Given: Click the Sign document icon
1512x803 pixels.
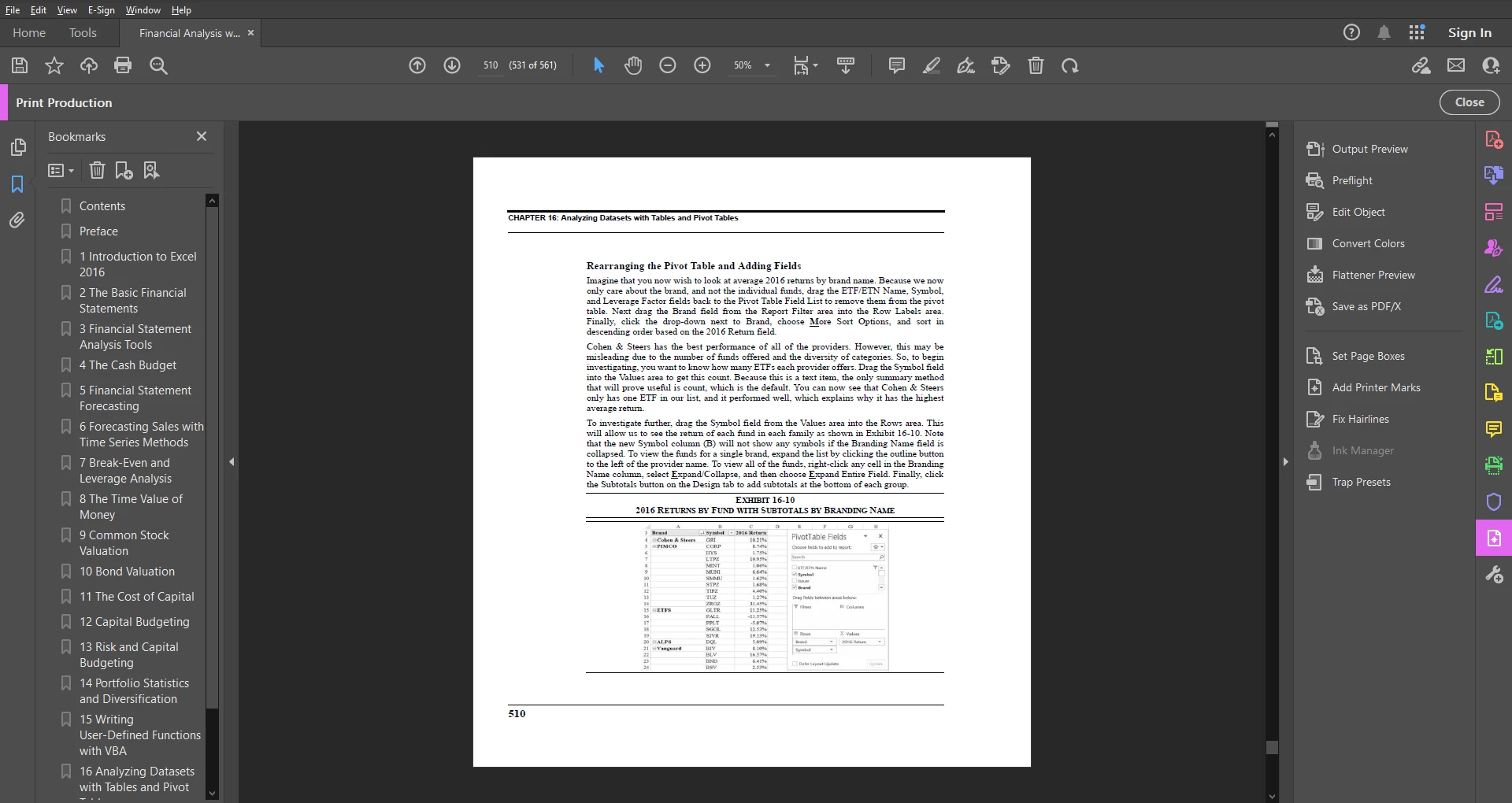Looking at the screenshot, I should [x=966, y=65].
